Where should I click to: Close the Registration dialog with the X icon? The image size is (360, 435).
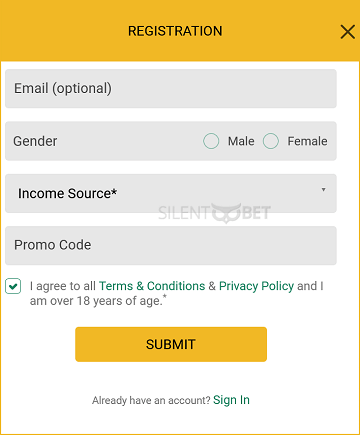pyautogui.click(x=348, y=32)
